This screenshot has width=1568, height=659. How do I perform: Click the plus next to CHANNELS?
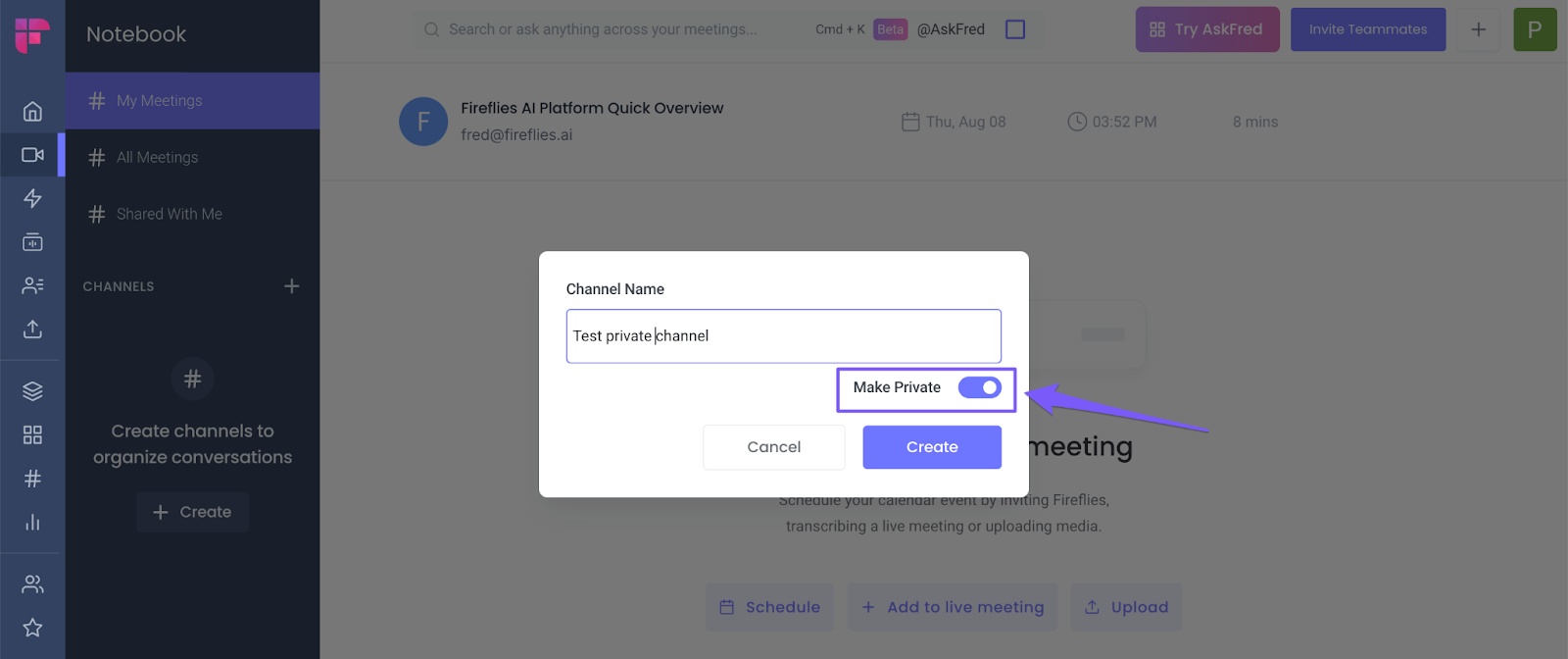tap(291, 286)
